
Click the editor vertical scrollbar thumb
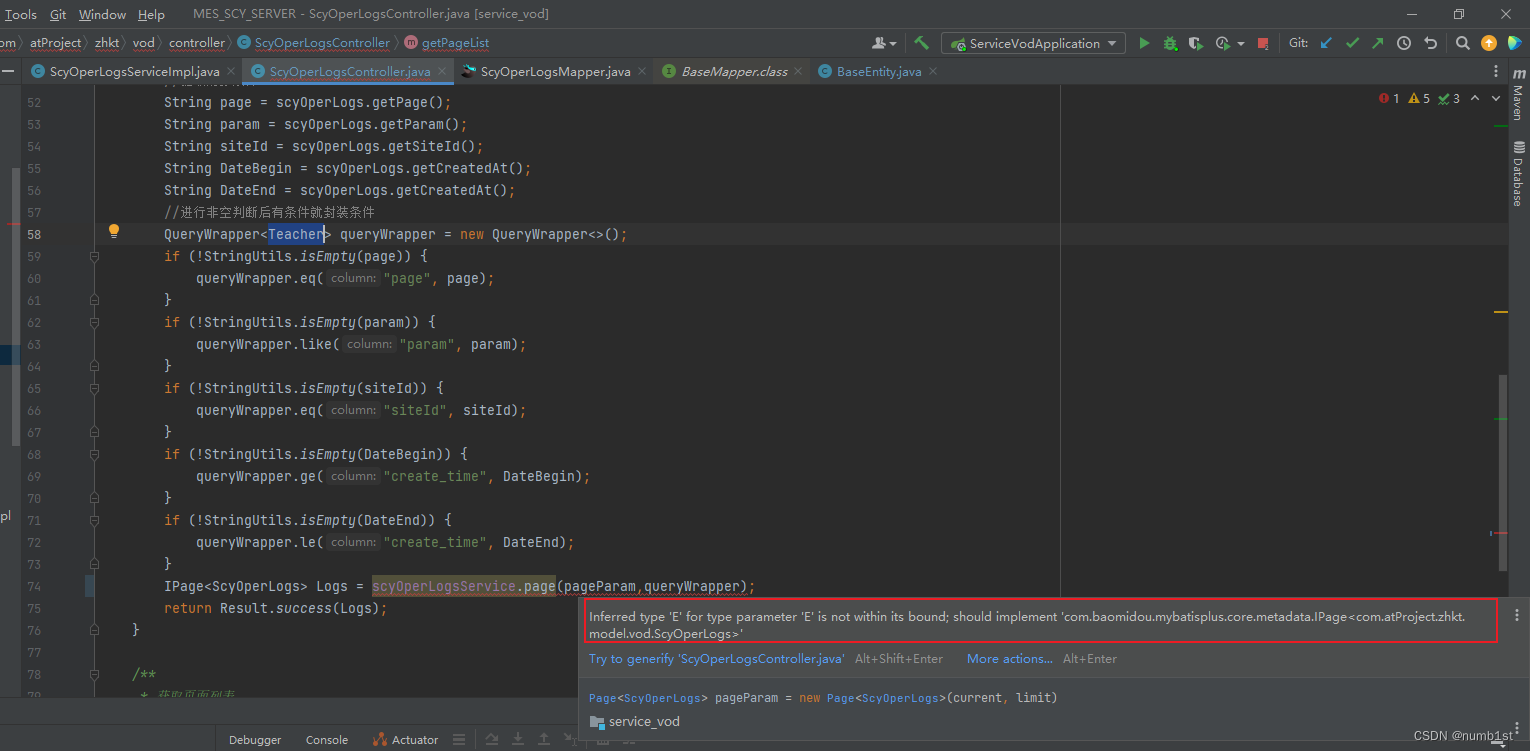[1501, 472]
